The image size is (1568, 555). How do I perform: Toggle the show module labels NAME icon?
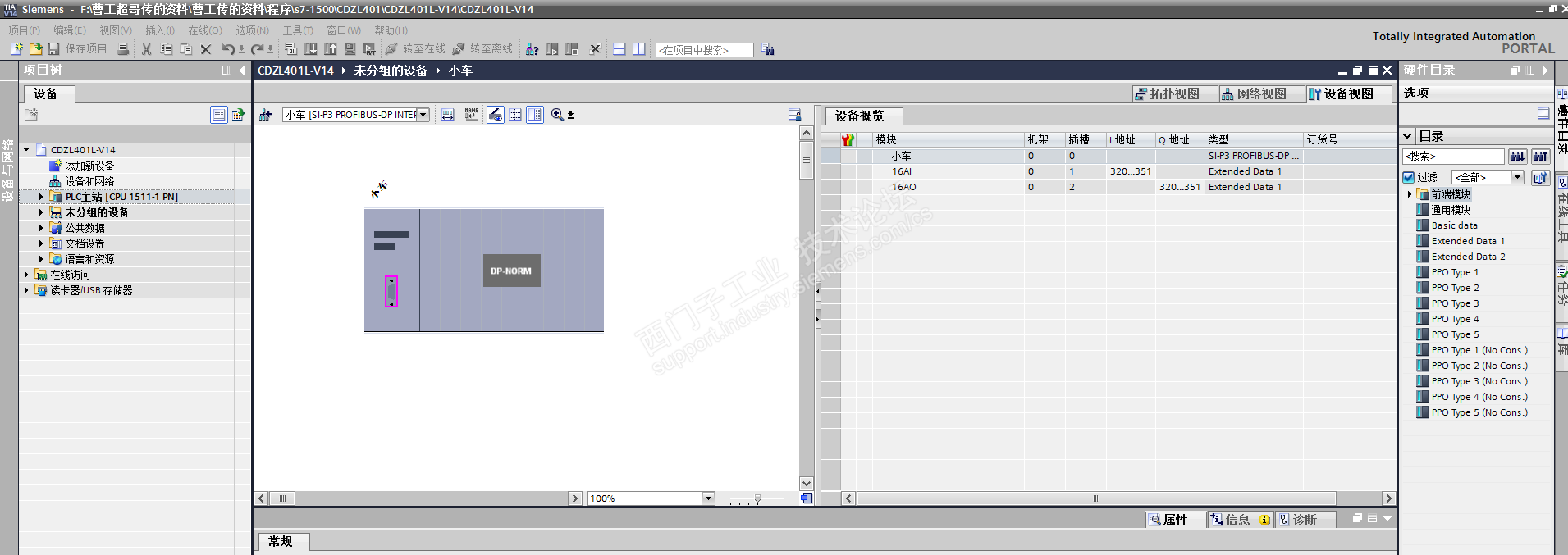coord(471,115)
